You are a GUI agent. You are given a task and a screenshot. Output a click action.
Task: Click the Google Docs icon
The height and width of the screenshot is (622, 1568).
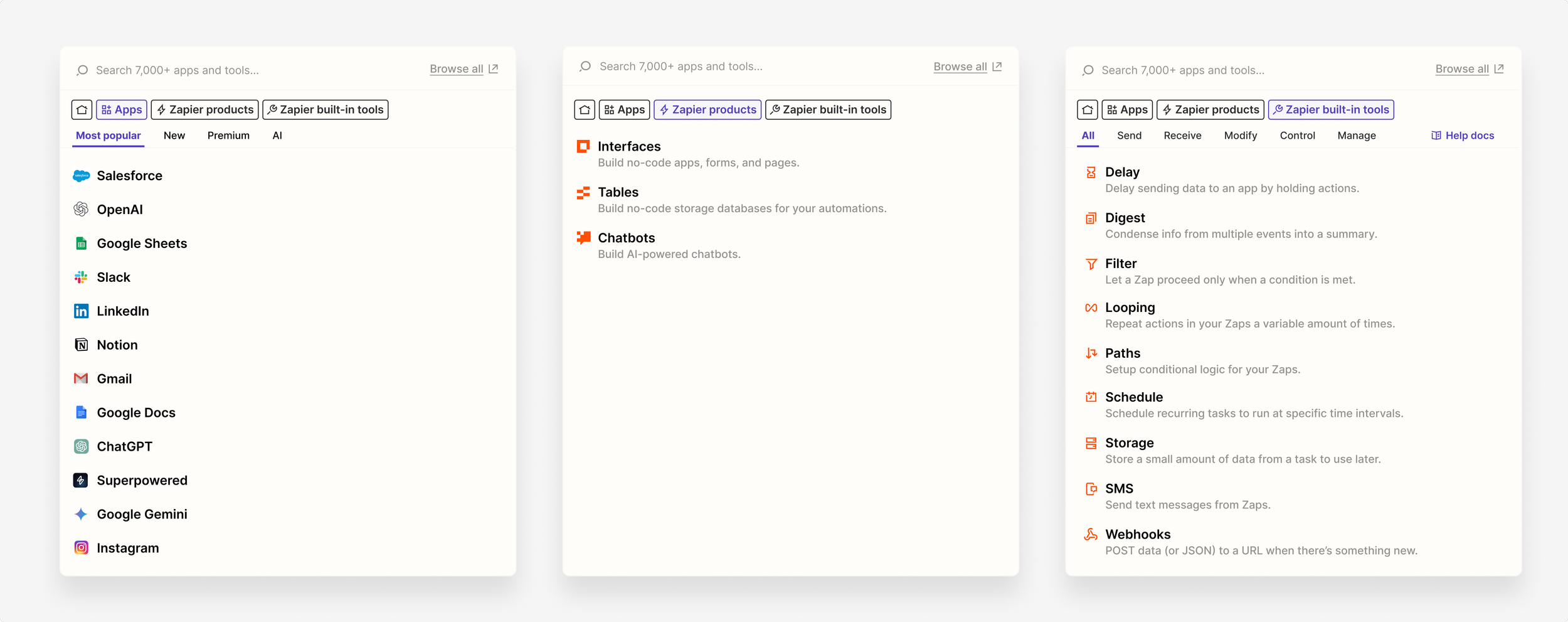coord(81,412)
